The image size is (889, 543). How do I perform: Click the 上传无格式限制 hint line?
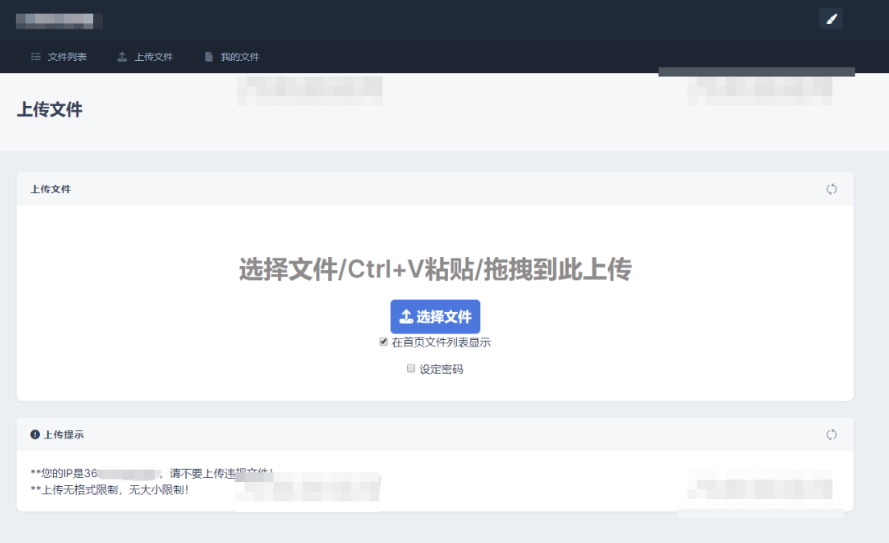109,490
